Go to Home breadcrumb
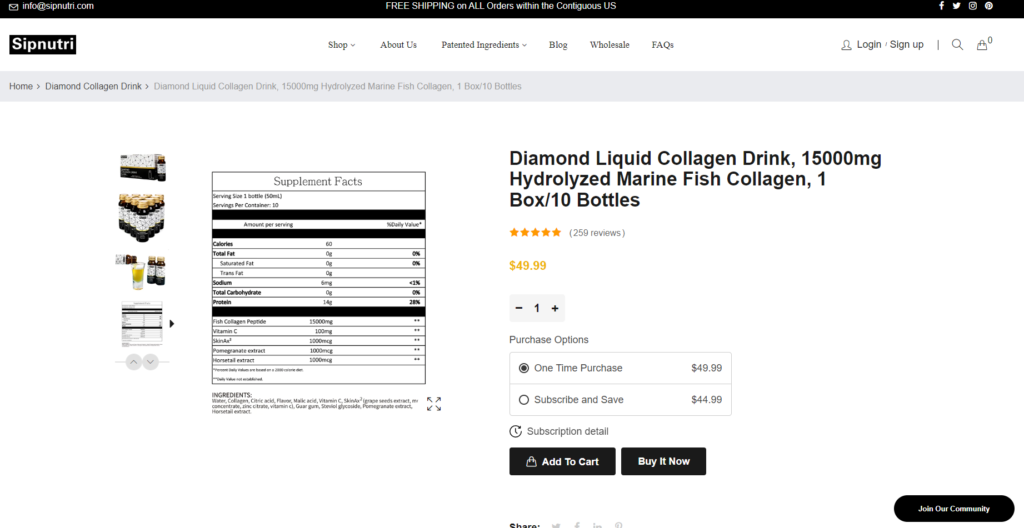The width and height of the screenshot is (1024, 528). pyautogui.click(x=21, y=86)
